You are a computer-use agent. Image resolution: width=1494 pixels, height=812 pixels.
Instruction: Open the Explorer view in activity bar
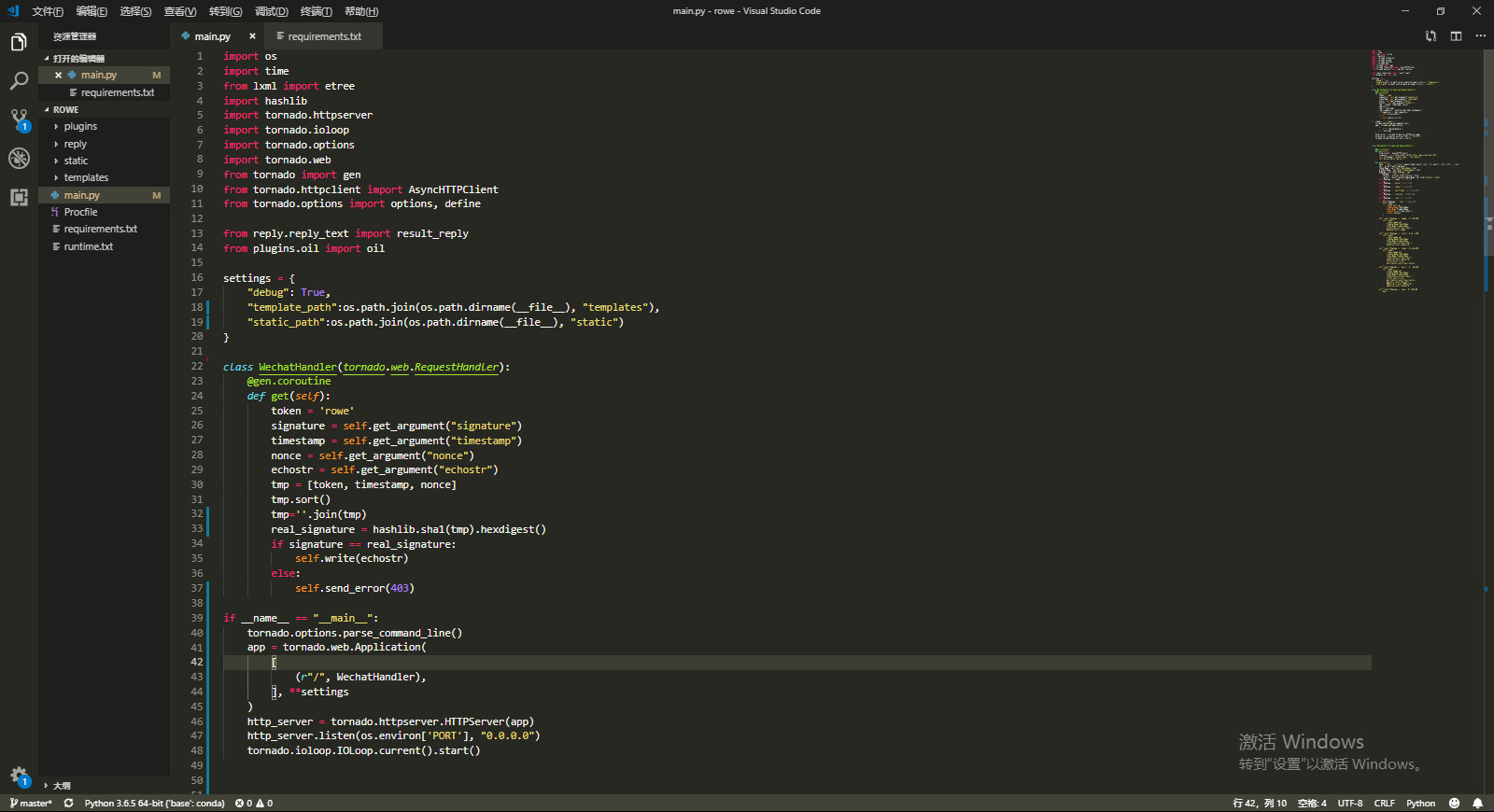click(x=19, y=42)
